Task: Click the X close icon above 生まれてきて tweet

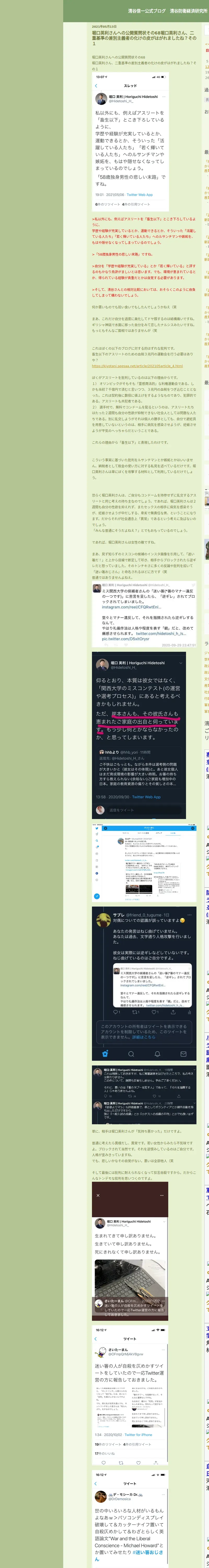Action: pos(98,1196)
